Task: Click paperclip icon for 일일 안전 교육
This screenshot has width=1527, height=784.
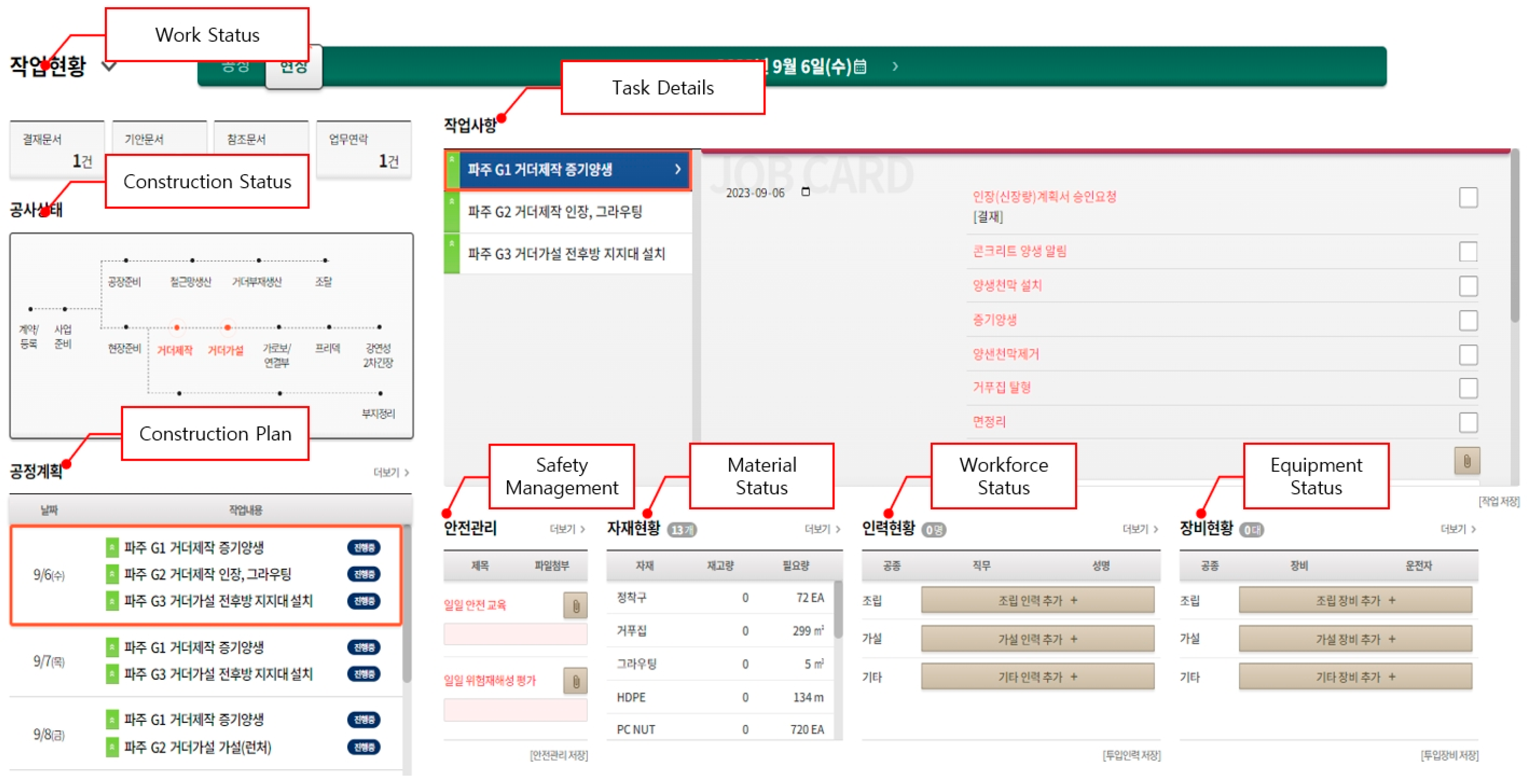Action: click(x=575, y=606)
